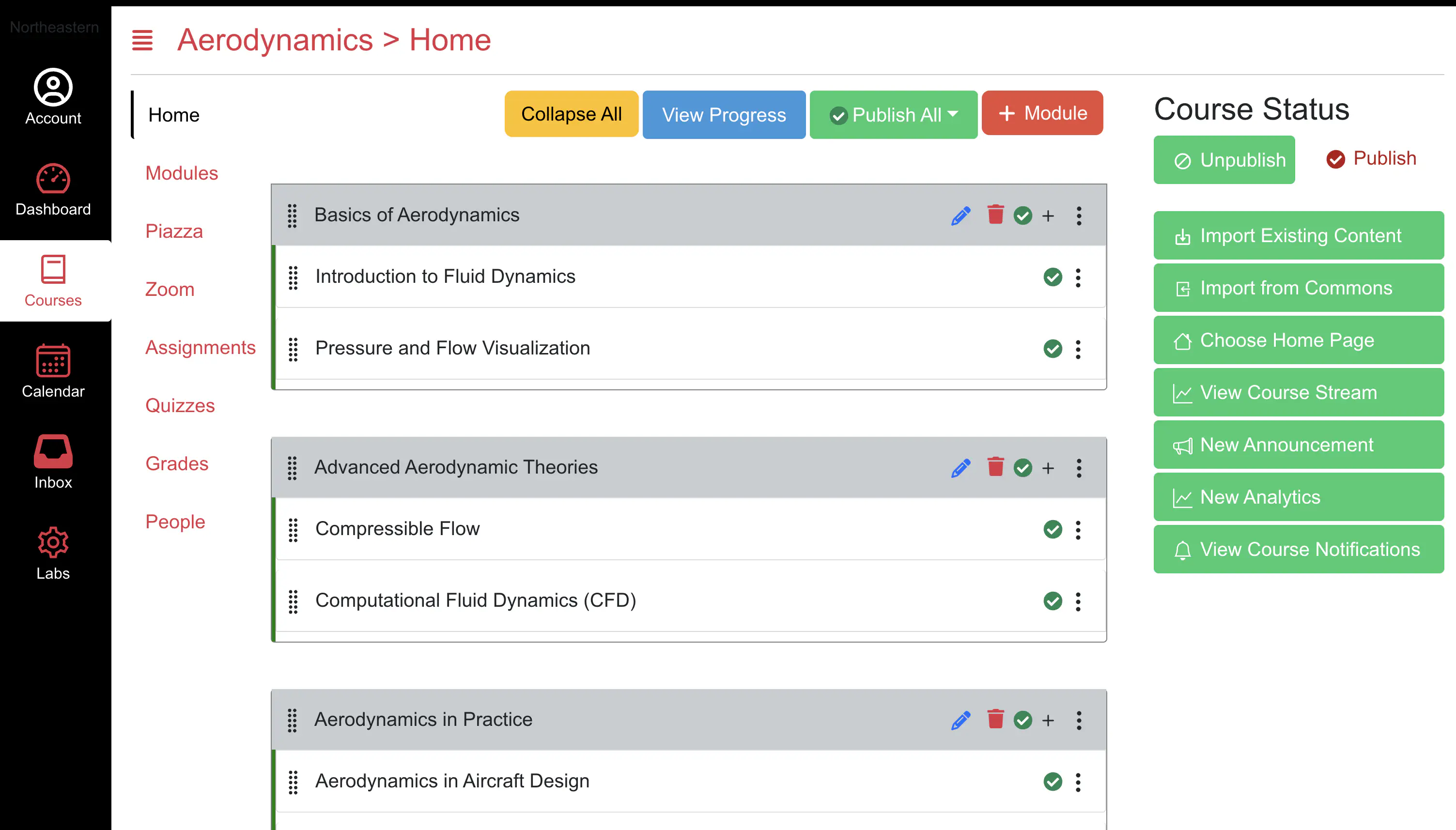
Task: Toggle published check on Basics of Aerodynamics module
Action: click(x=1022, y=215)
